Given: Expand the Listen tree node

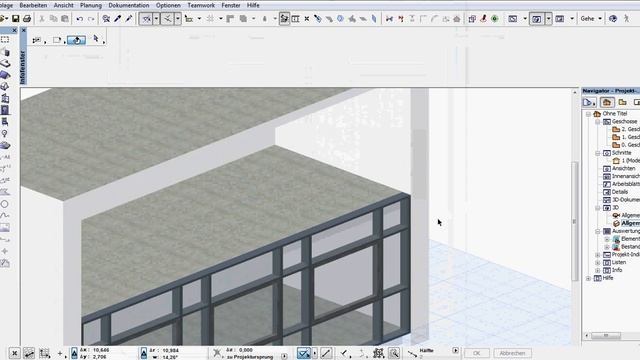Looking at the screenshot, I should 598,262.
